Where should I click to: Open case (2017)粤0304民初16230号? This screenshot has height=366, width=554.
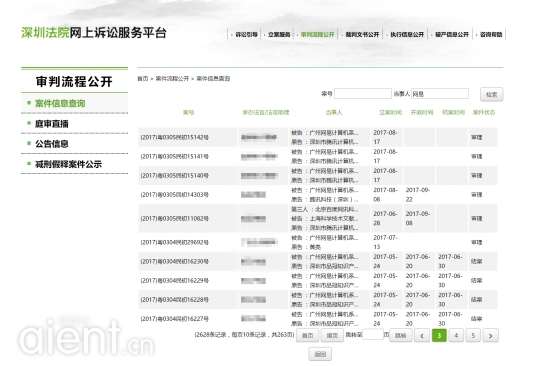(x=175, y=261)
